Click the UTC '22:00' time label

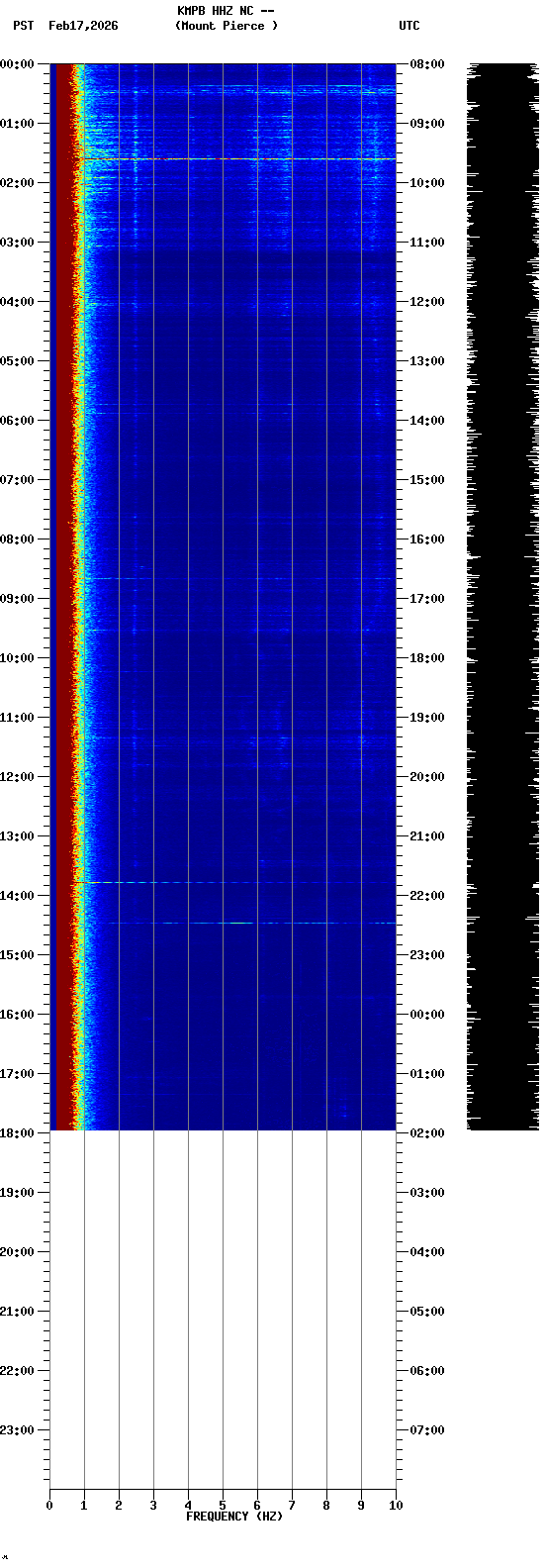(427, 896)
